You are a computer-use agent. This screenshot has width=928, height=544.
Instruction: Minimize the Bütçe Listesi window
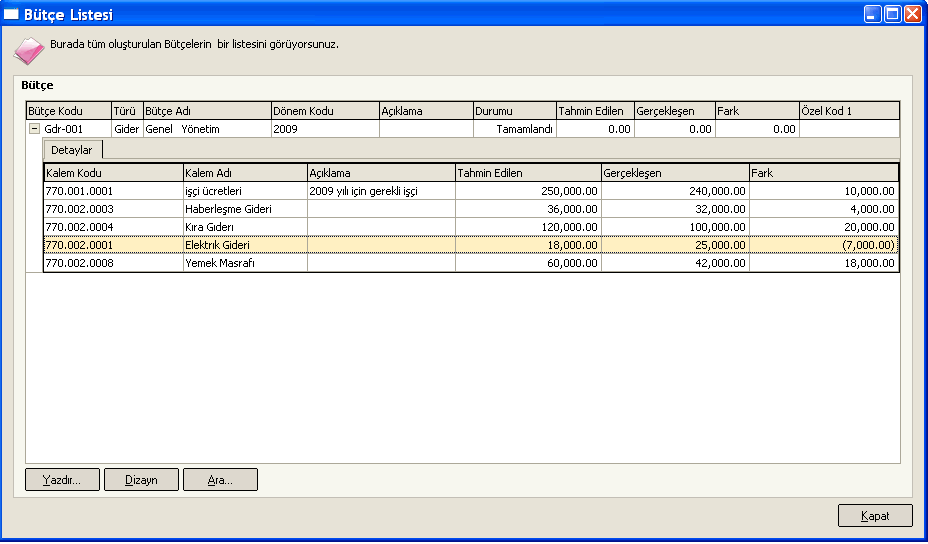tap(873, 14)
